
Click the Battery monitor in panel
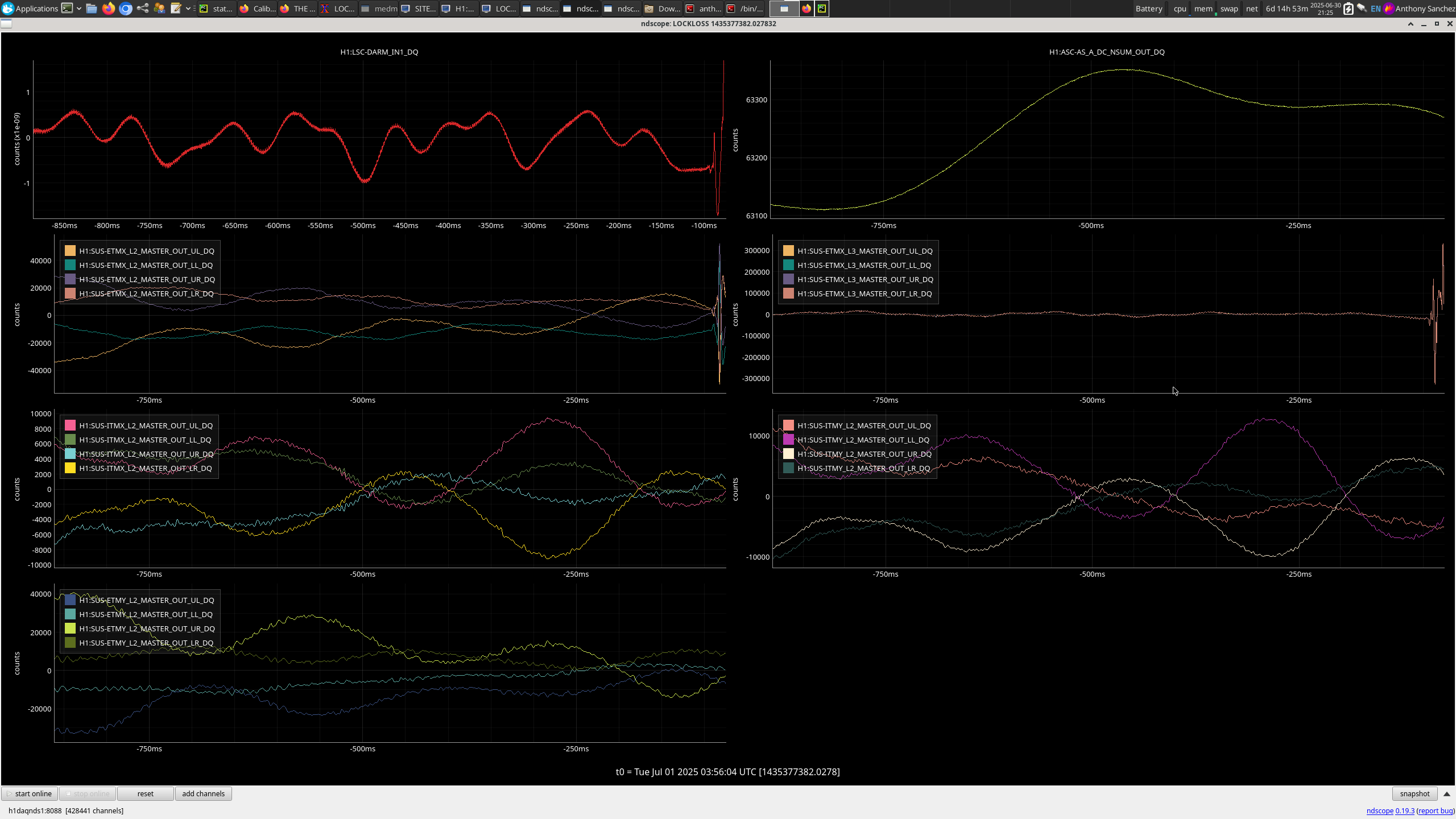[1149, 9]
